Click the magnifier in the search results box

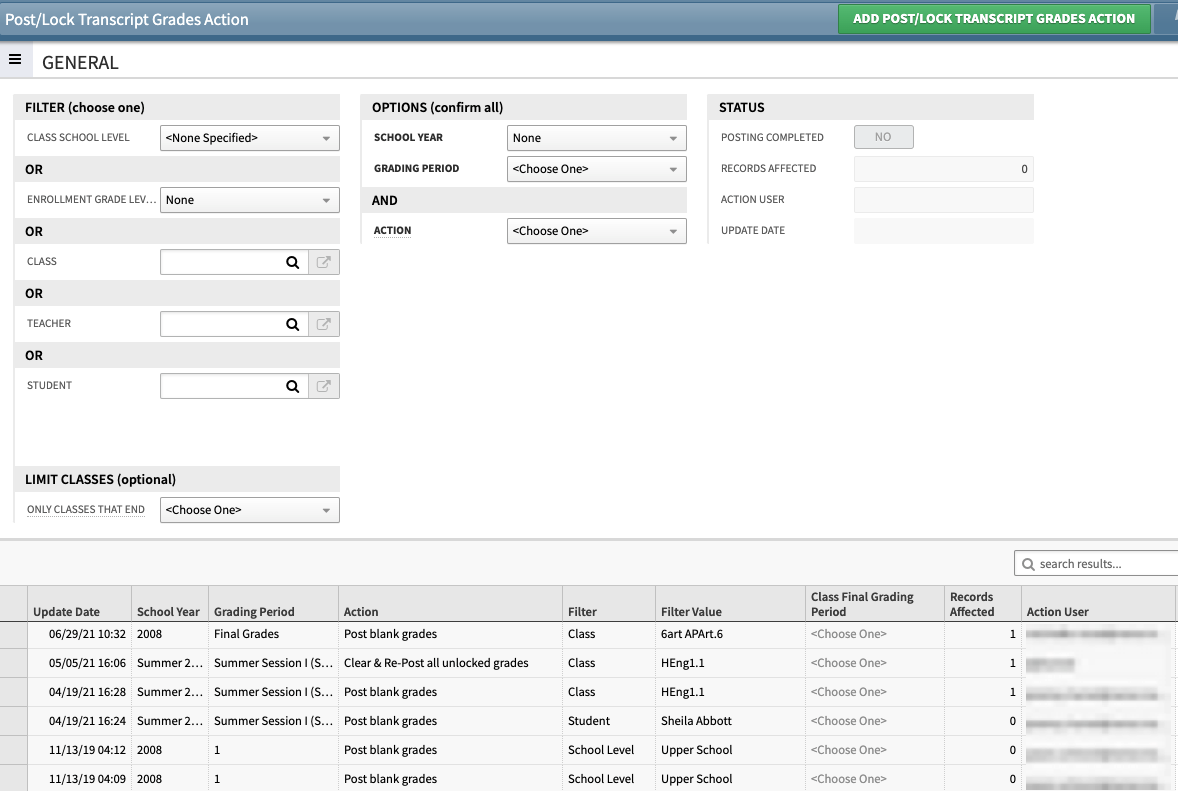[x=1027, y=564]
